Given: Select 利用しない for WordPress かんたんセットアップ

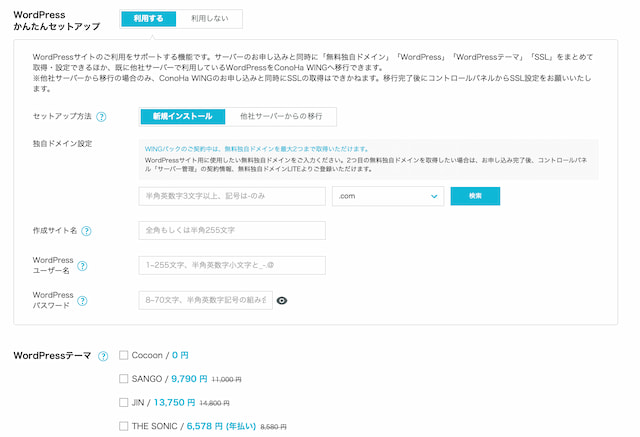Looking at the screenshot, I should pos(209,19).
